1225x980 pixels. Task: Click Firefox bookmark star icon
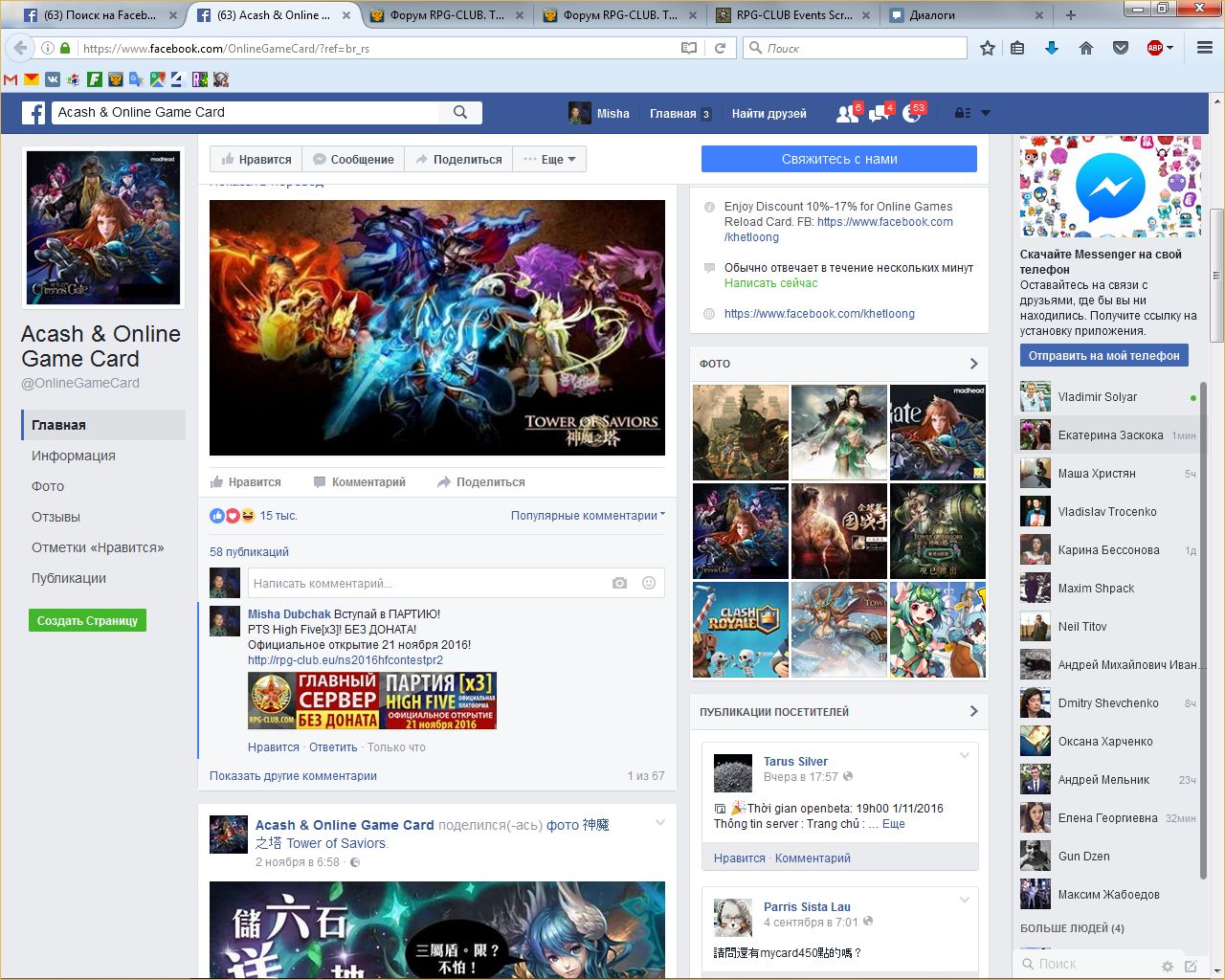(x=988, y=48)
